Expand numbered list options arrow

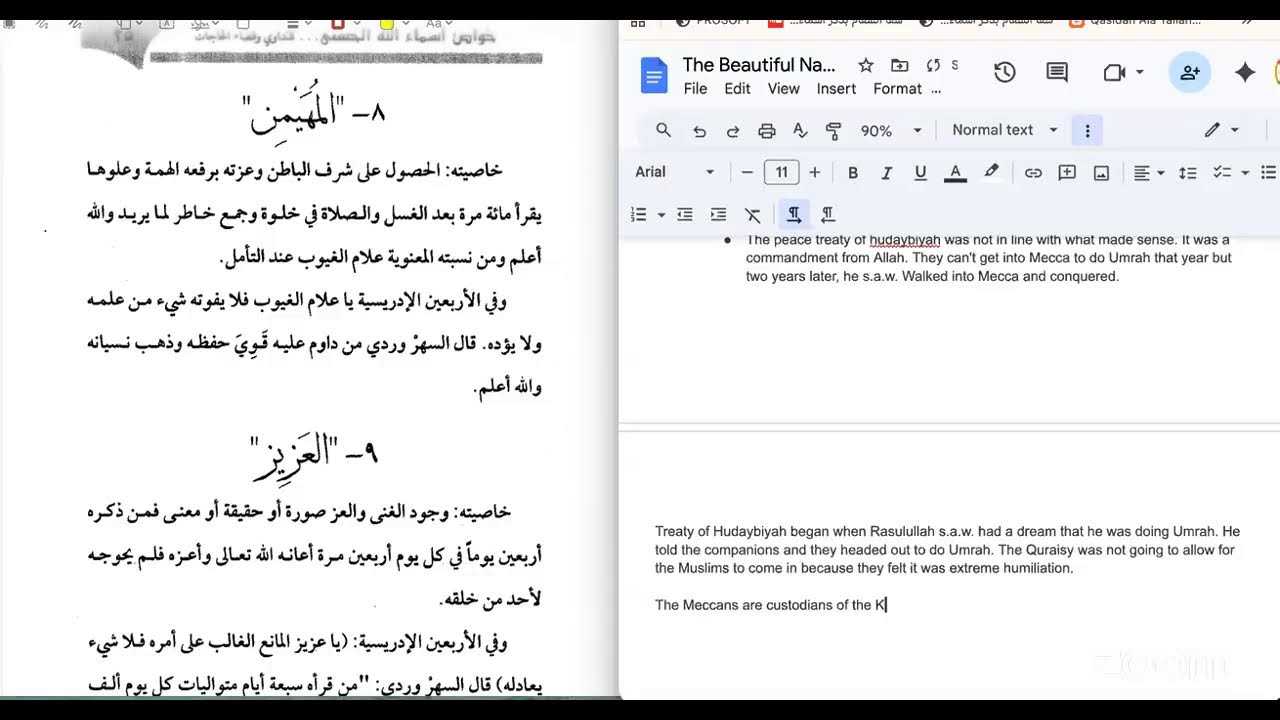[x=661, y=214]
